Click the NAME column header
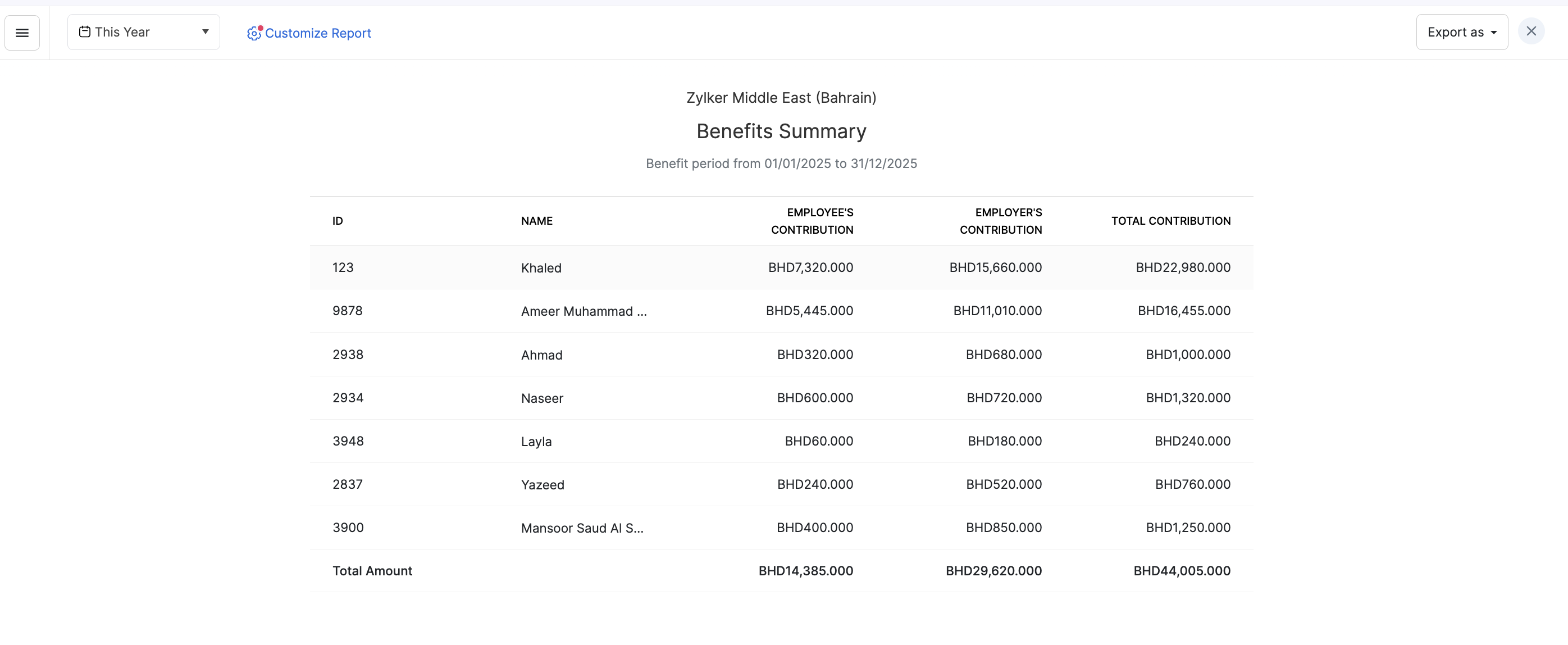This screenshot has height=645, width=1568. (x=536, y=221)
